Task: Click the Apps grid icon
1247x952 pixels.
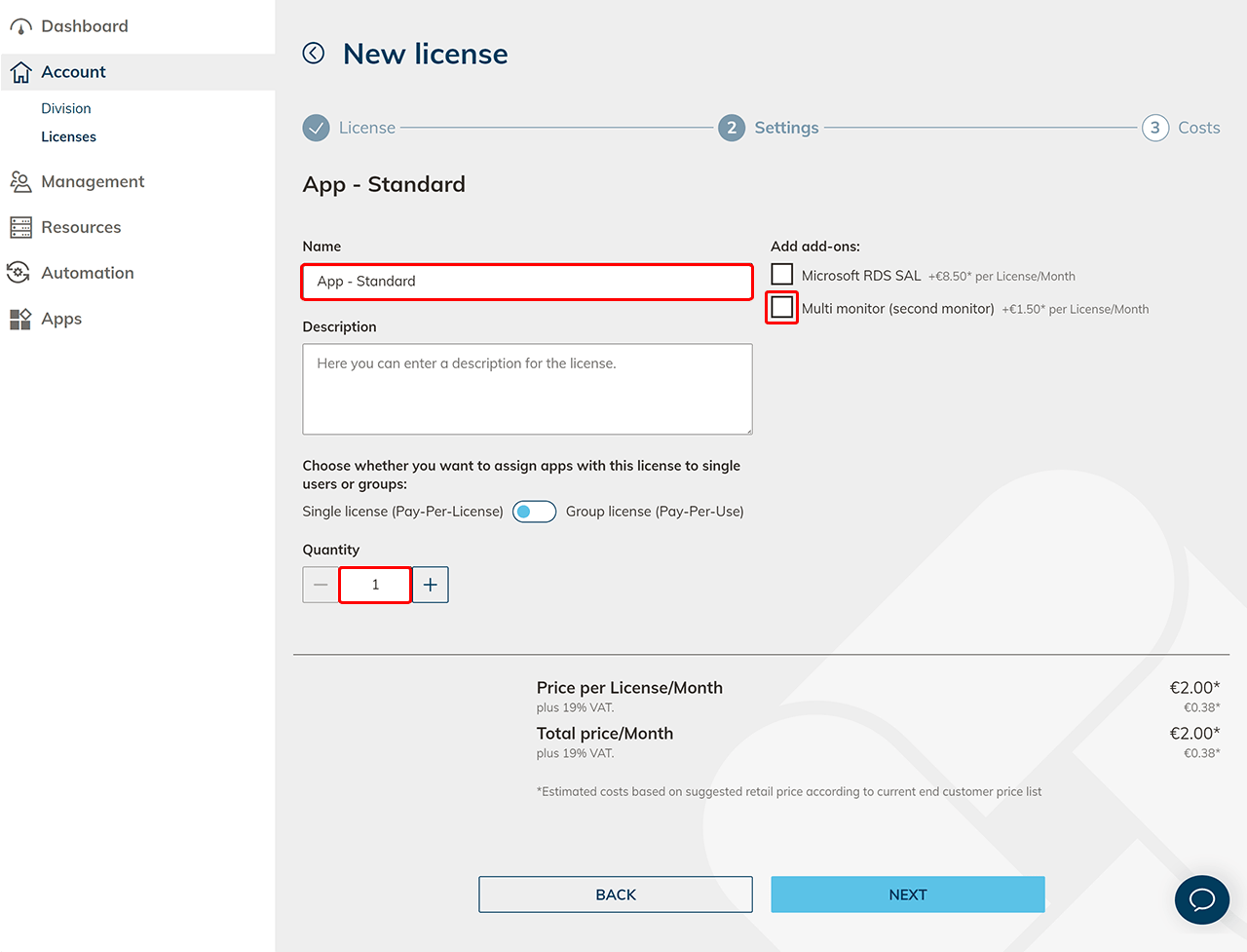Action: 20,320
